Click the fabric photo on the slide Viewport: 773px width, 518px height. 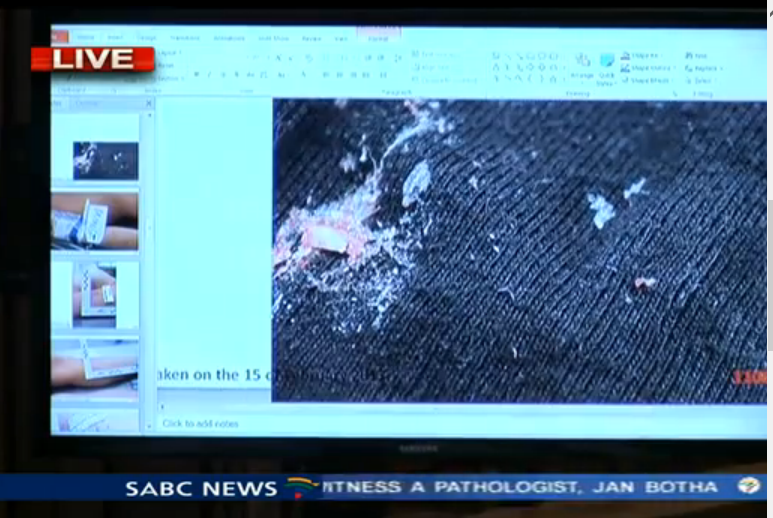coord(518,250)
